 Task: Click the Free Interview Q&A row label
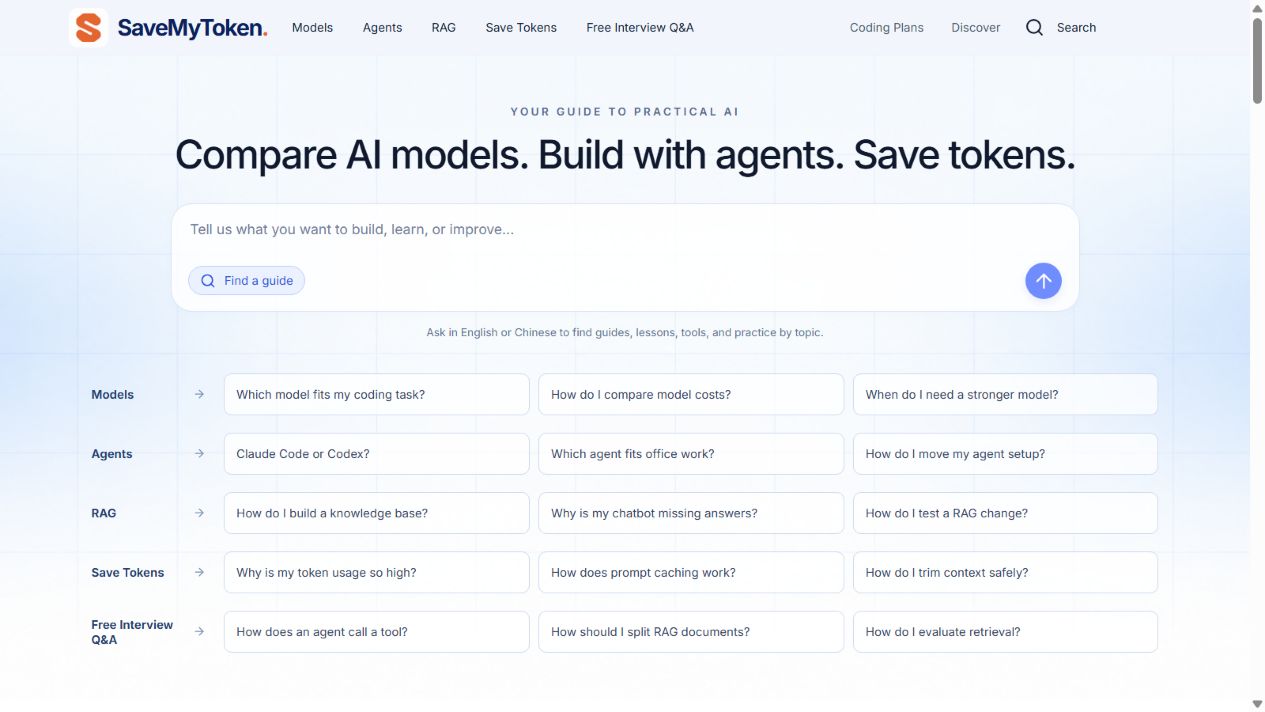click(x=132, y=632)
